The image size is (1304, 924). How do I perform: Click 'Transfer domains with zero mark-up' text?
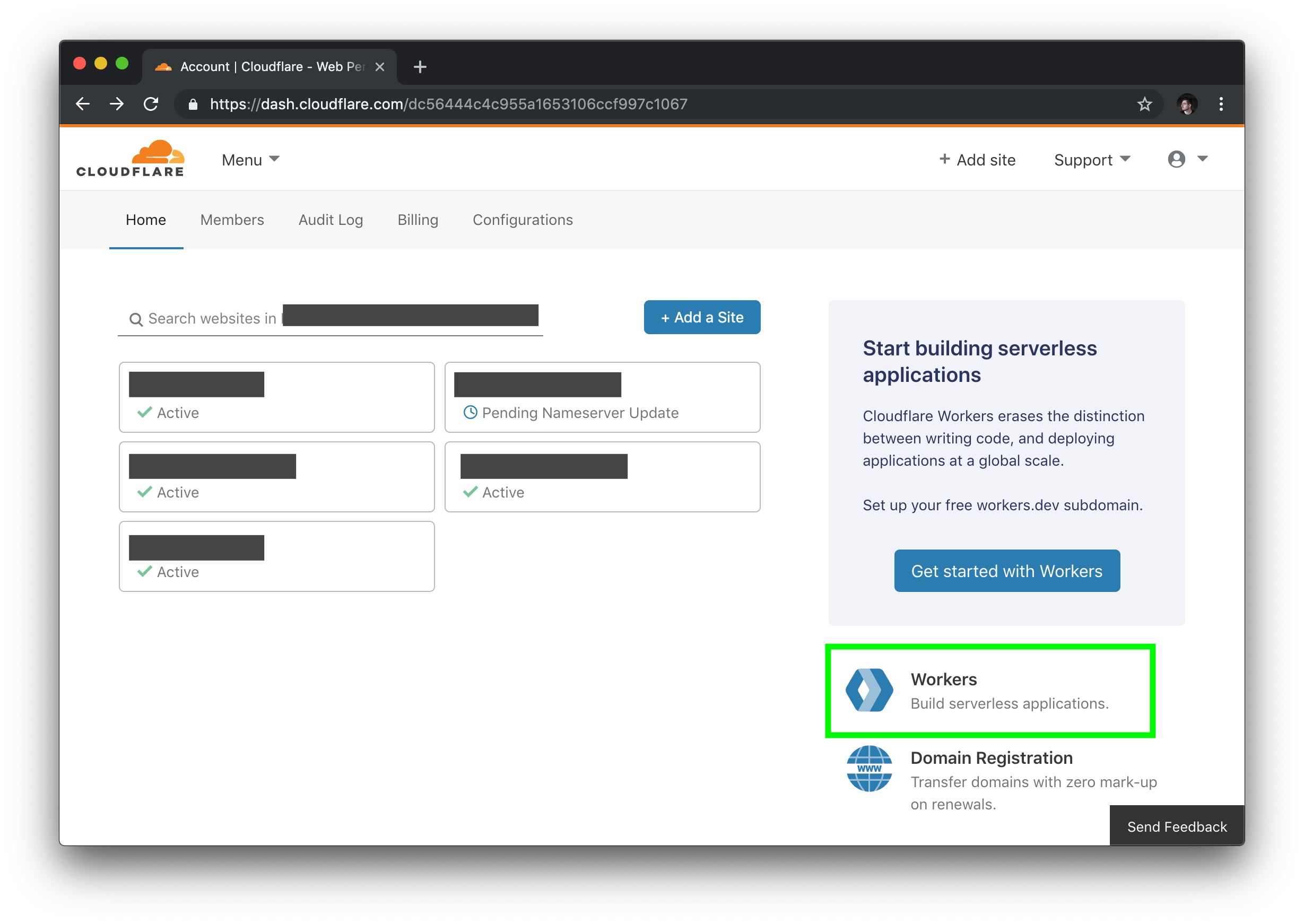coord(1034,782)
